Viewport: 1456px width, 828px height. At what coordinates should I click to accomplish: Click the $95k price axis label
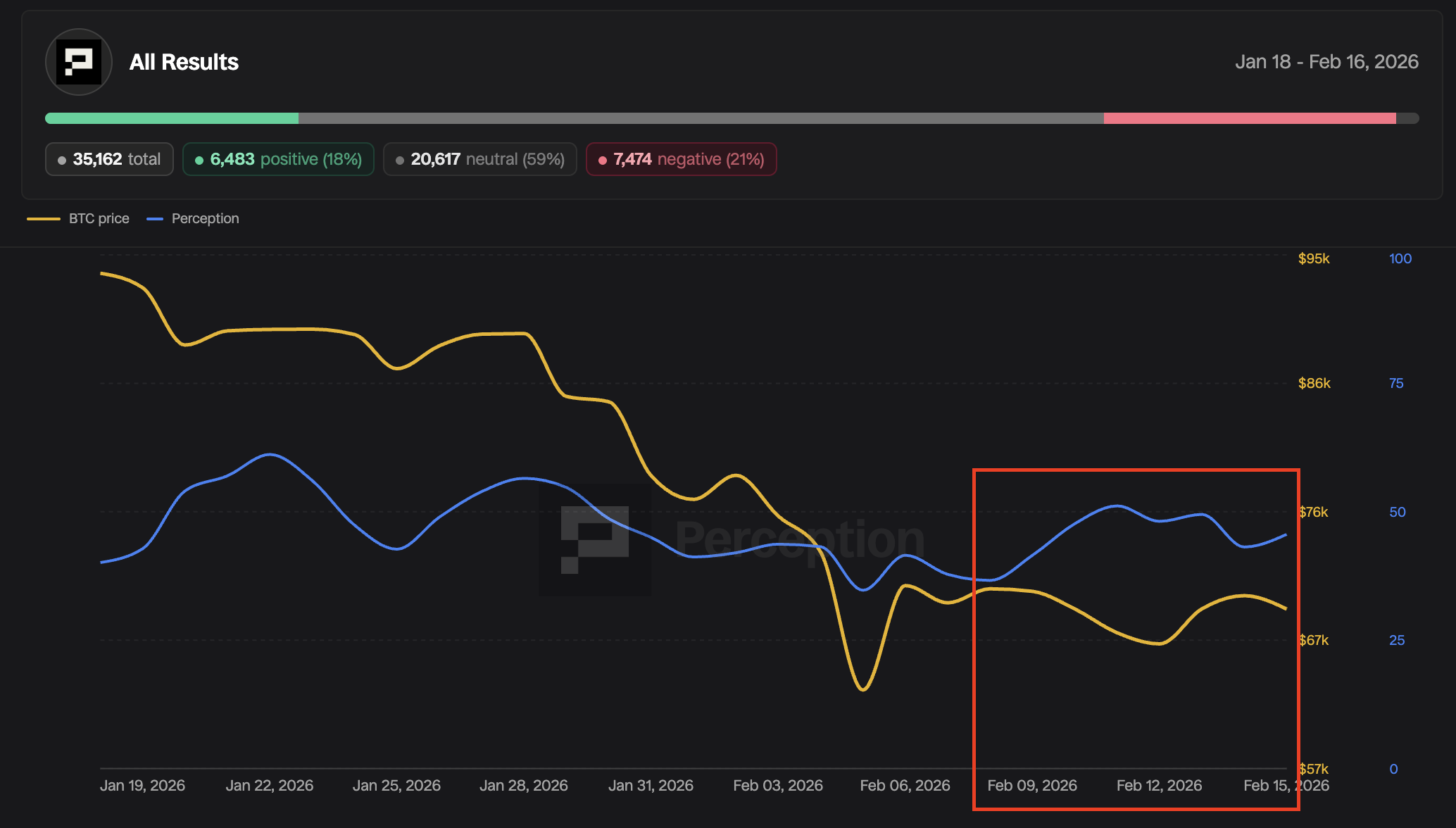point(1314,258)
